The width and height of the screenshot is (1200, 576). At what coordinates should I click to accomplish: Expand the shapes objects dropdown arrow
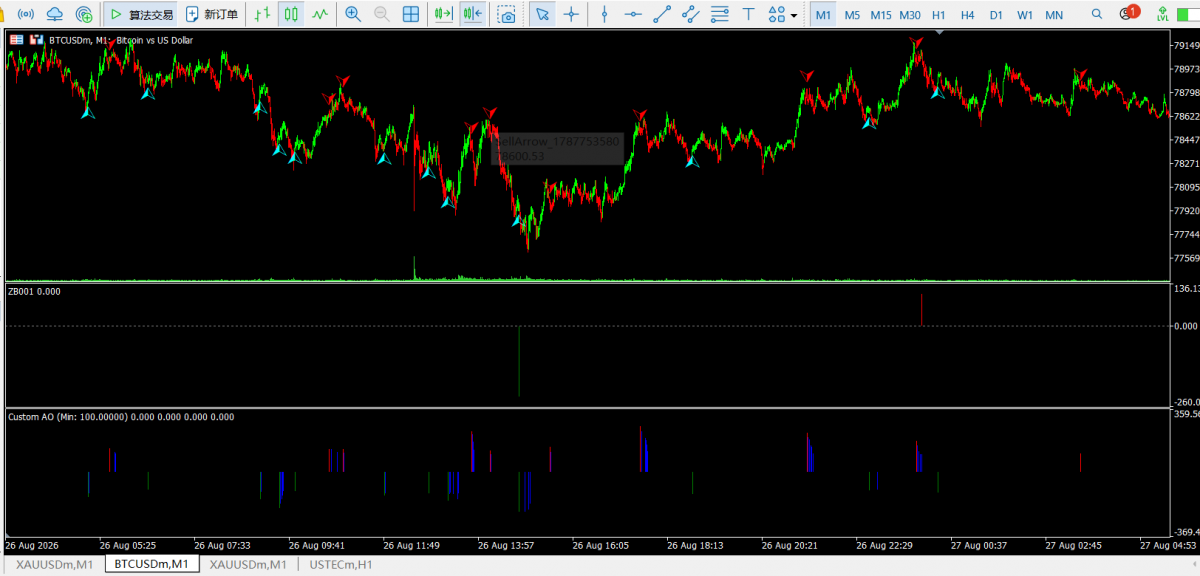tap(794, 16)
